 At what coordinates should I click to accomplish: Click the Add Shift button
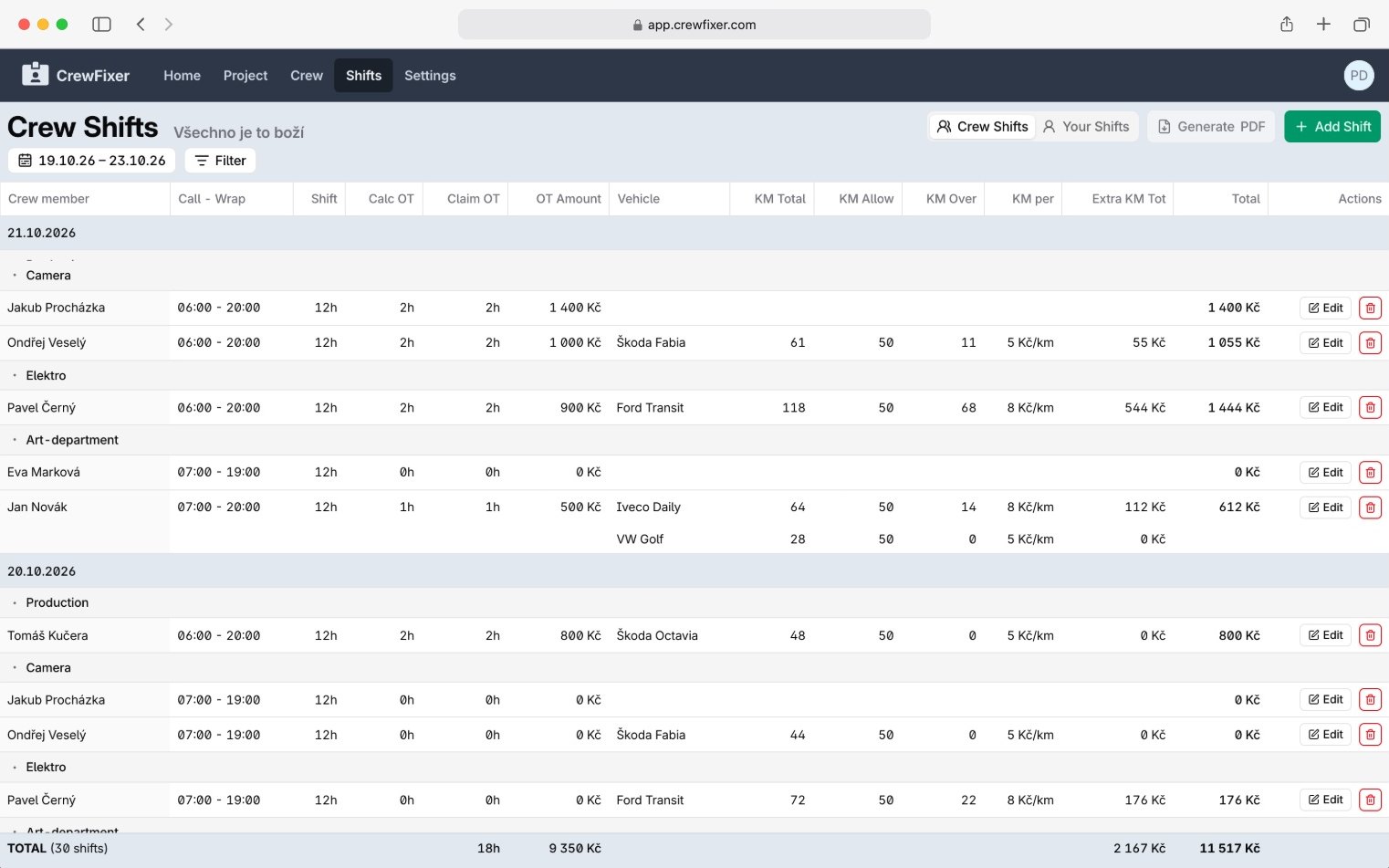click(1332, 127)
